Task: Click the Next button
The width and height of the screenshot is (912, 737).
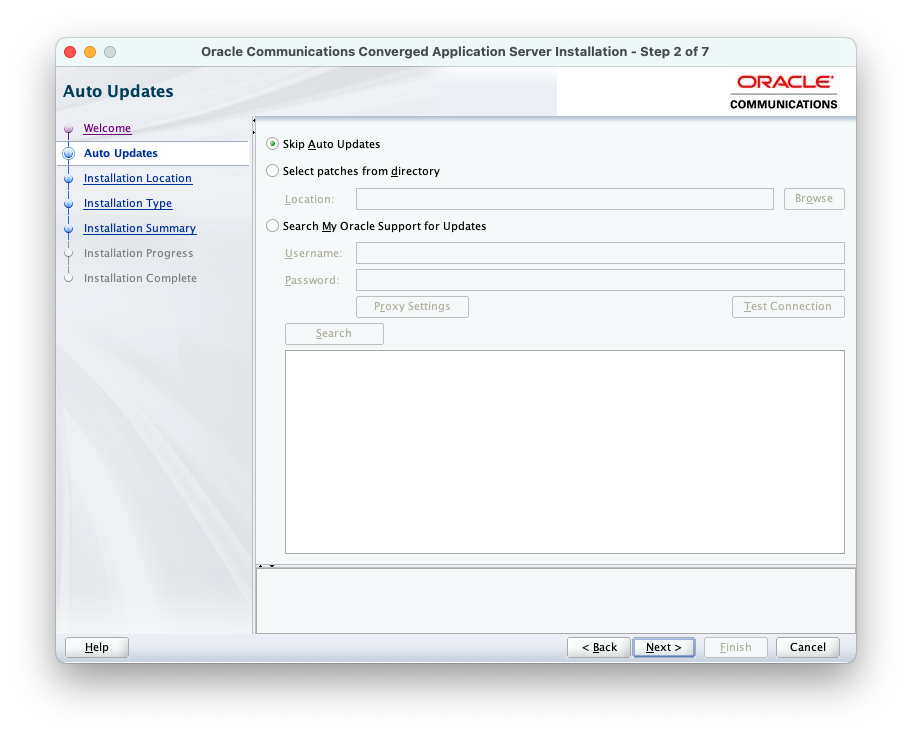Action: pyautogui.click(x=664, y=647)
